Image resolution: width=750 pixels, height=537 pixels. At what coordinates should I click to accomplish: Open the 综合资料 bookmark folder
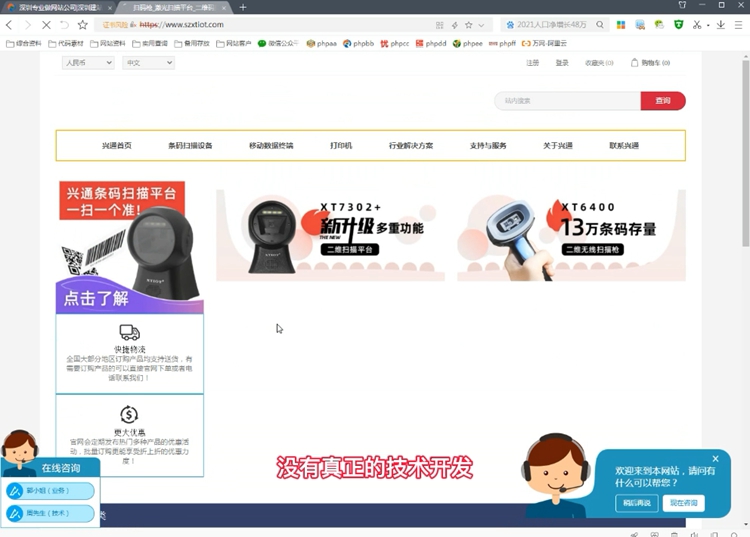point(23,44)
